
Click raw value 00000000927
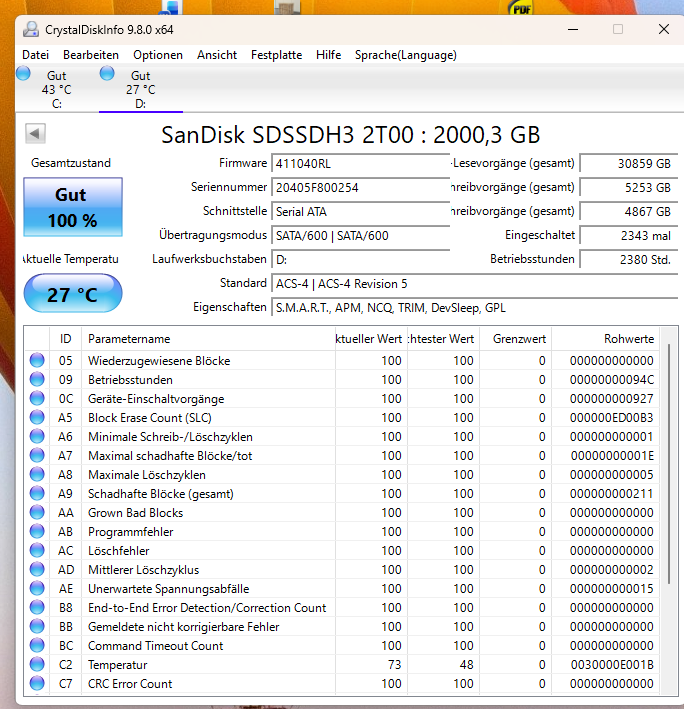tap(612, 398)
